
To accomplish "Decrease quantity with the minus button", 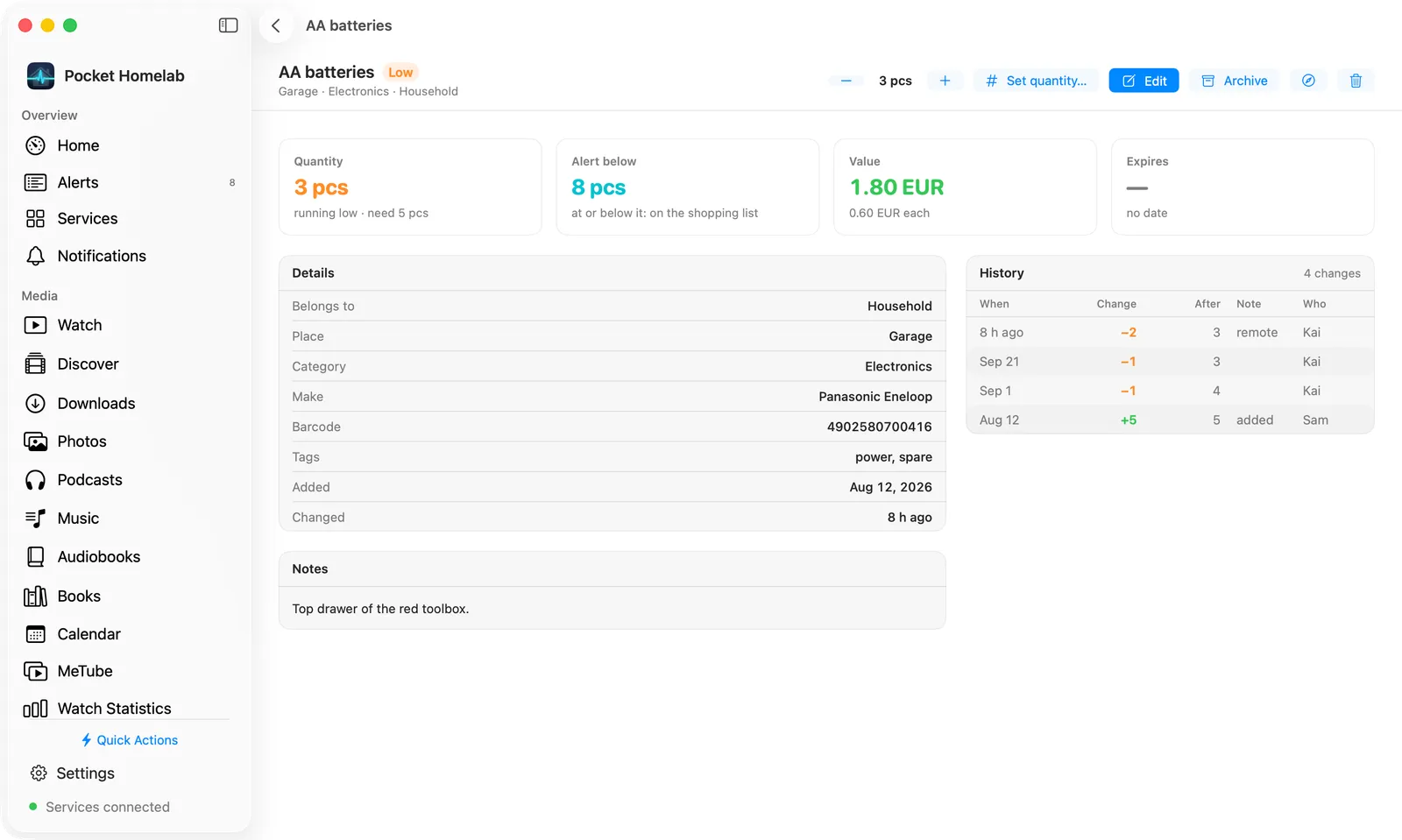I will [x=846, y=81].
